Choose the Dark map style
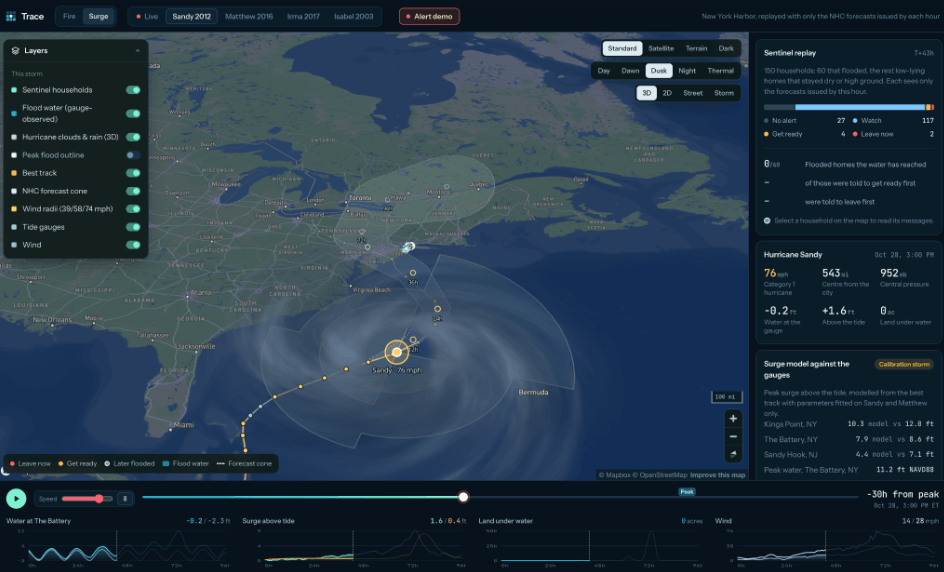The height and width of the screenshot is (572, 944). coord(726,48)
